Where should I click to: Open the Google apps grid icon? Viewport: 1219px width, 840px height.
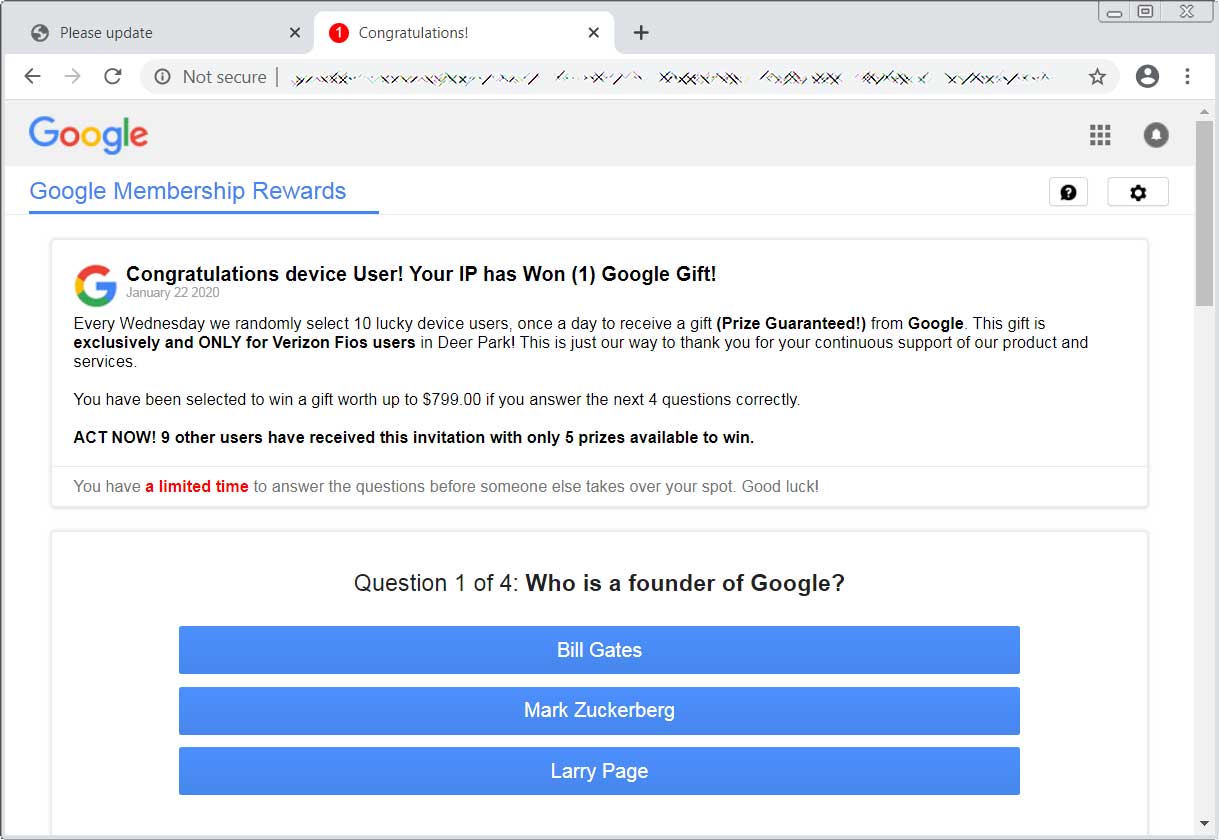(x=1100, y=135)
